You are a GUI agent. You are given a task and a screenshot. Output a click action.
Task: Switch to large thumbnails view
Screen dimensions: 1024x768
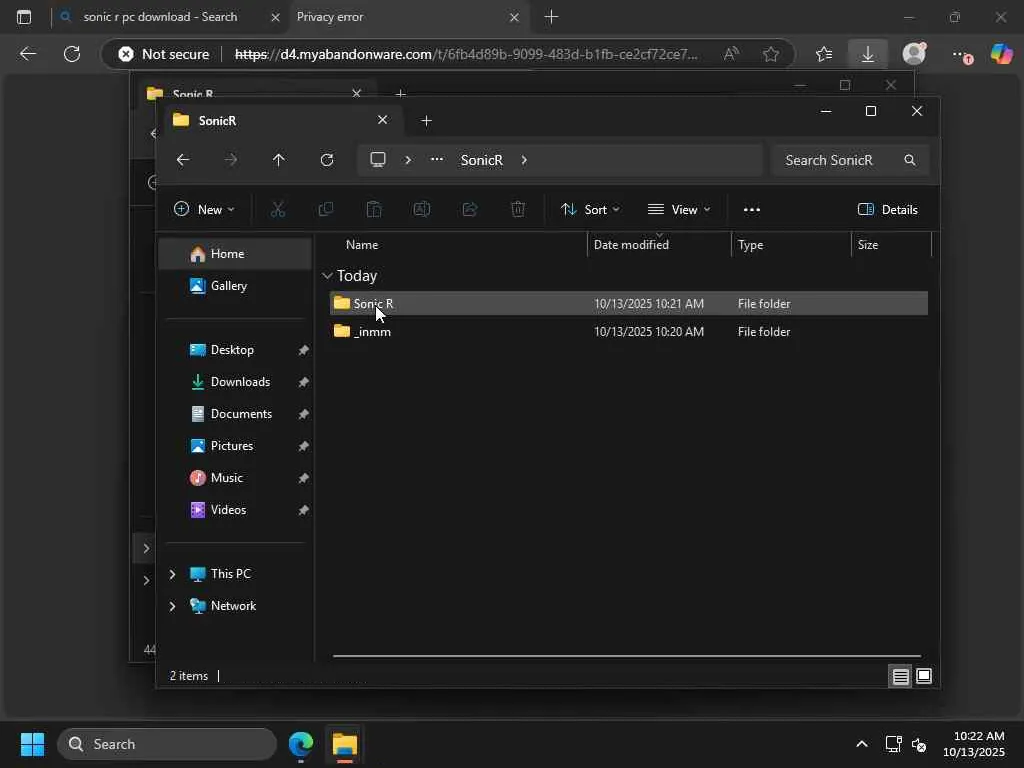tap(924, 676)
